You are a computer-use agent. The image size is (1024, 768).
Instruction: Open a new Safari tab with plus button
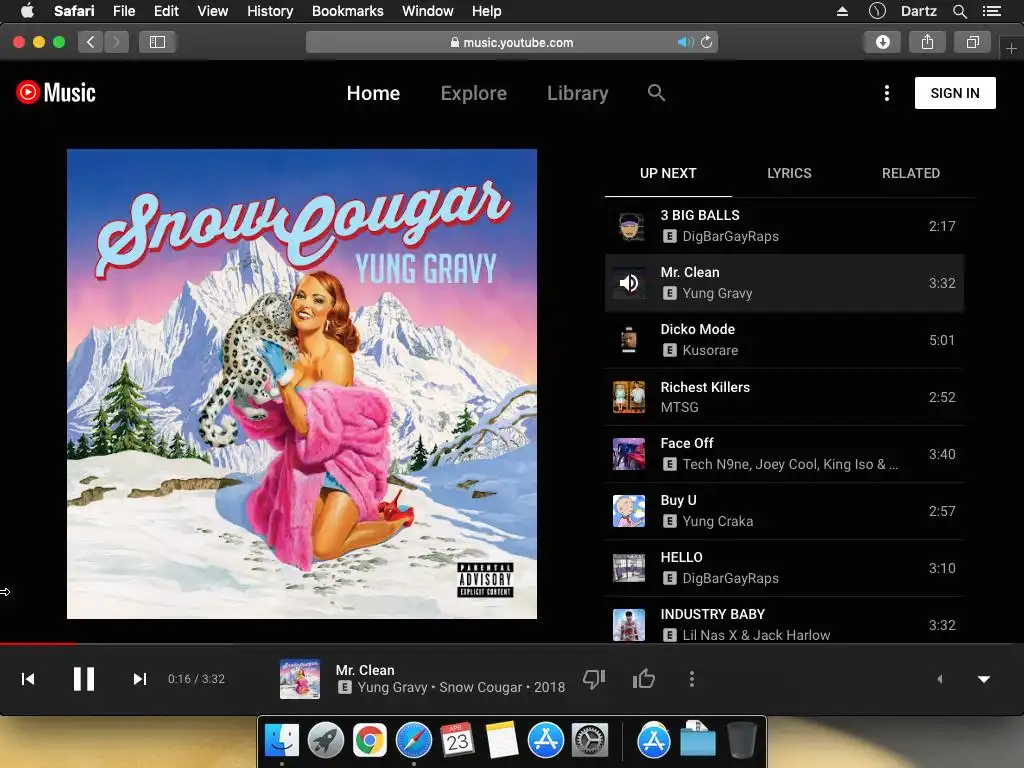pos(1011,48)
